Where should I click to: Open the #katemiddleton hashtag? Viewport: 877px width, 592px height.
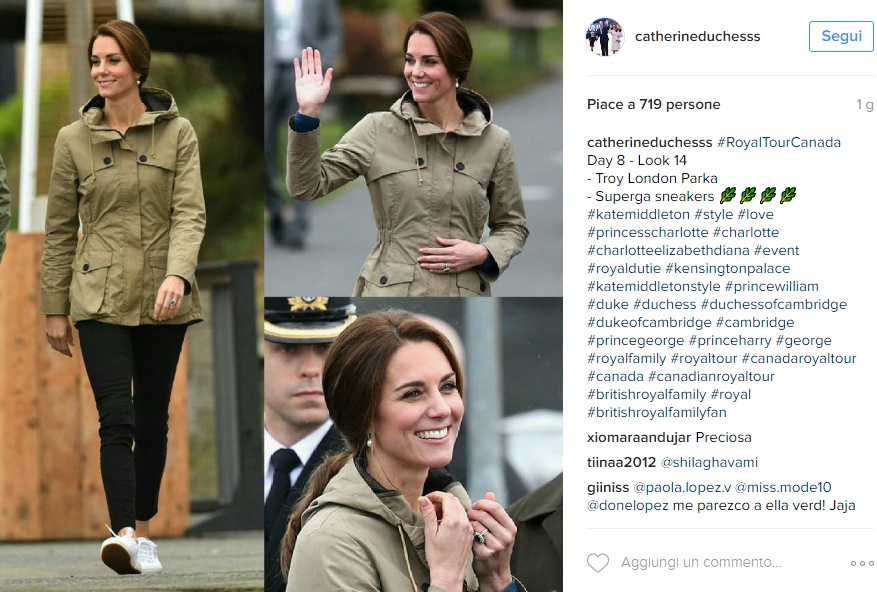point(638,214)
